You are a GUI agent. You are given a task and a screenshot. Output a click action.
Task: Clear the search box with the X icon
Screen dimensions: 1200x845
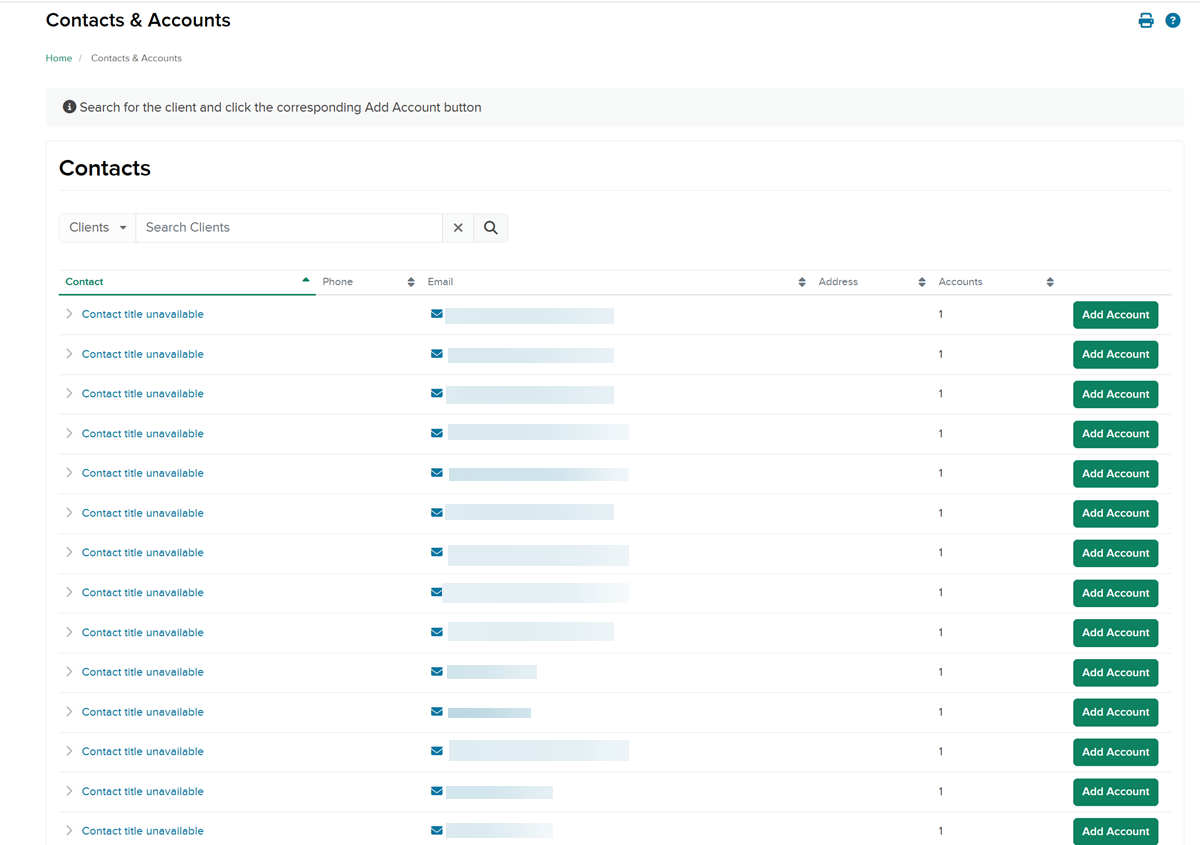point(458,228)
